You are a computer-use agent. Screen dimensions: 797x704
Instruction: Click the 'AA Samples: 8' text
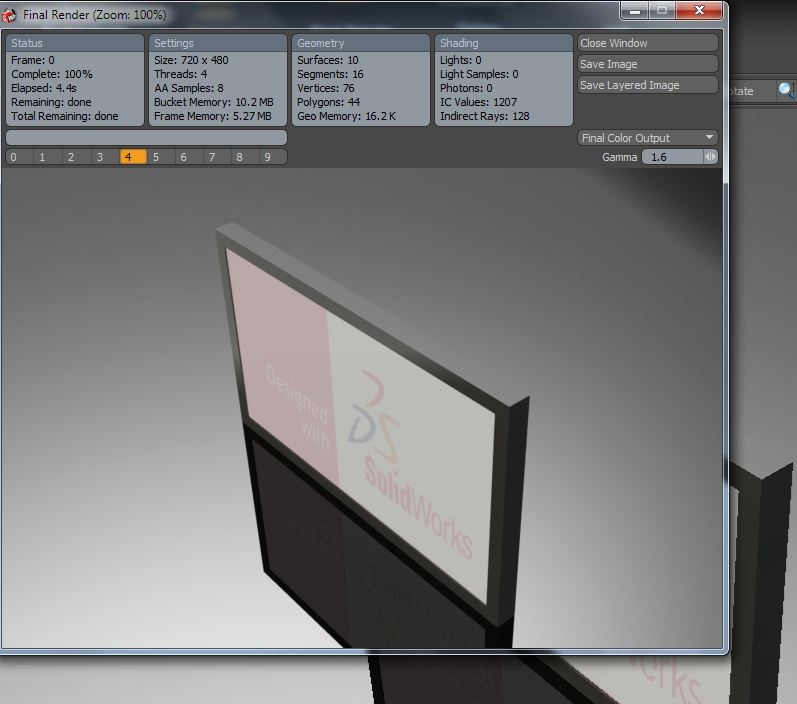[189, 88]
